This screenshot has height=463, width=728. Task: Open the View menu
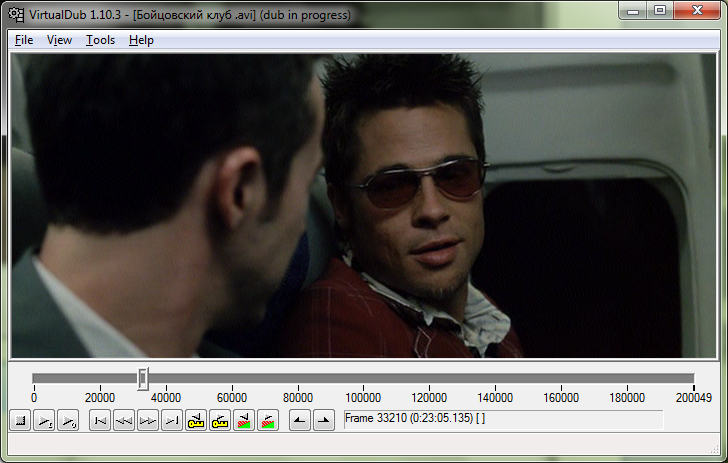[59, 40]
